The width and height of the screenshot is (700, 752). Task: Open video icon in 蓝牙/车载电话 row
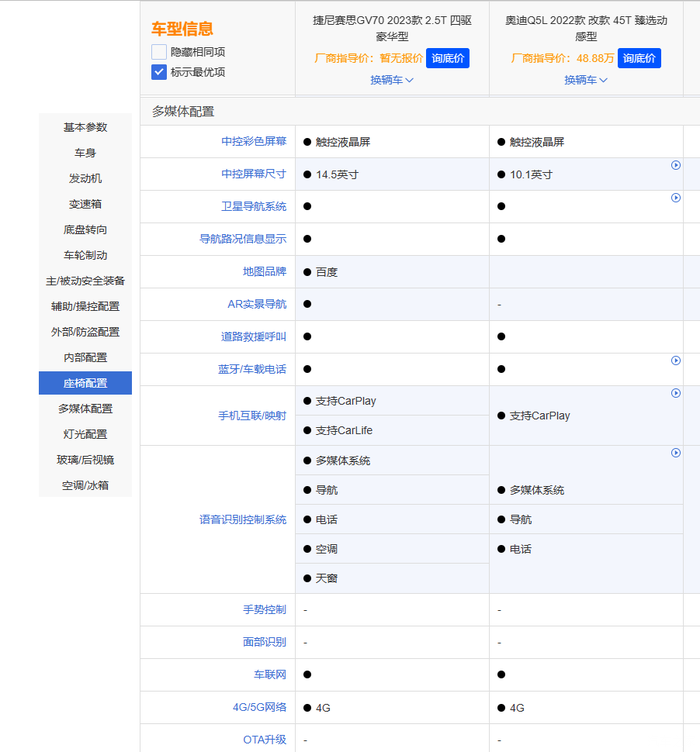click(x=676, y=361)
